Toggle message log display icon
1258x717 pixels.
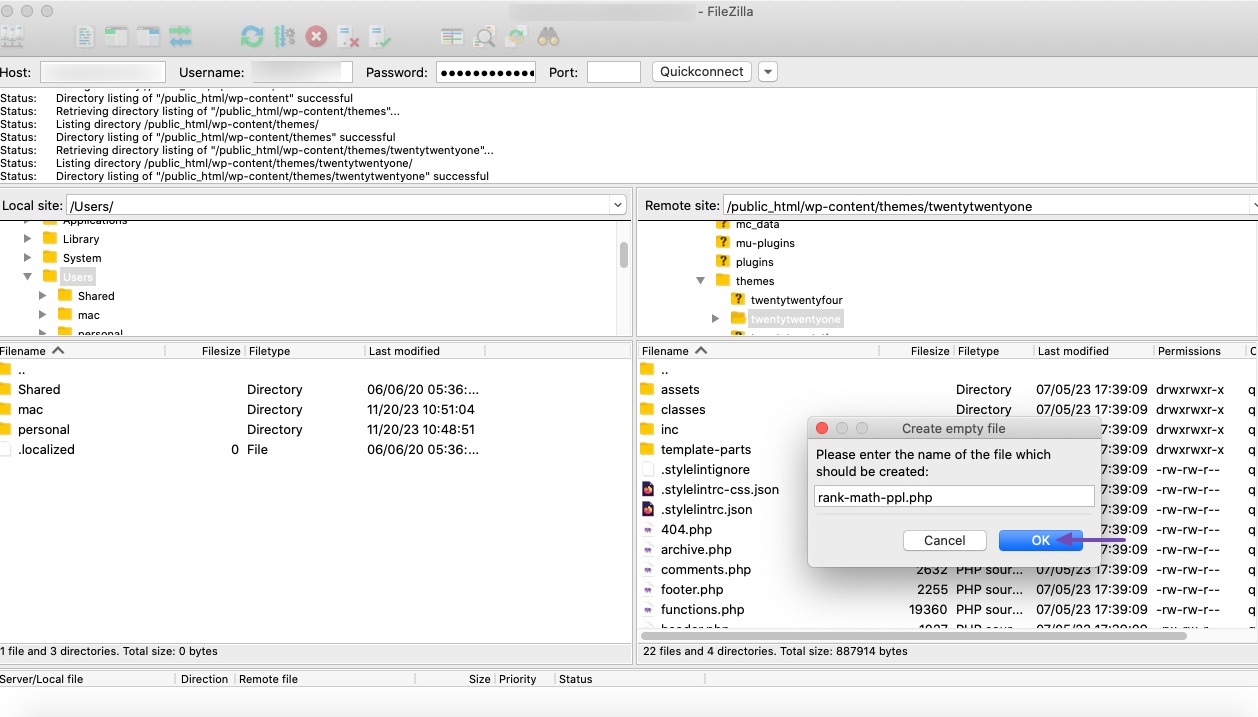coord(85,37)
